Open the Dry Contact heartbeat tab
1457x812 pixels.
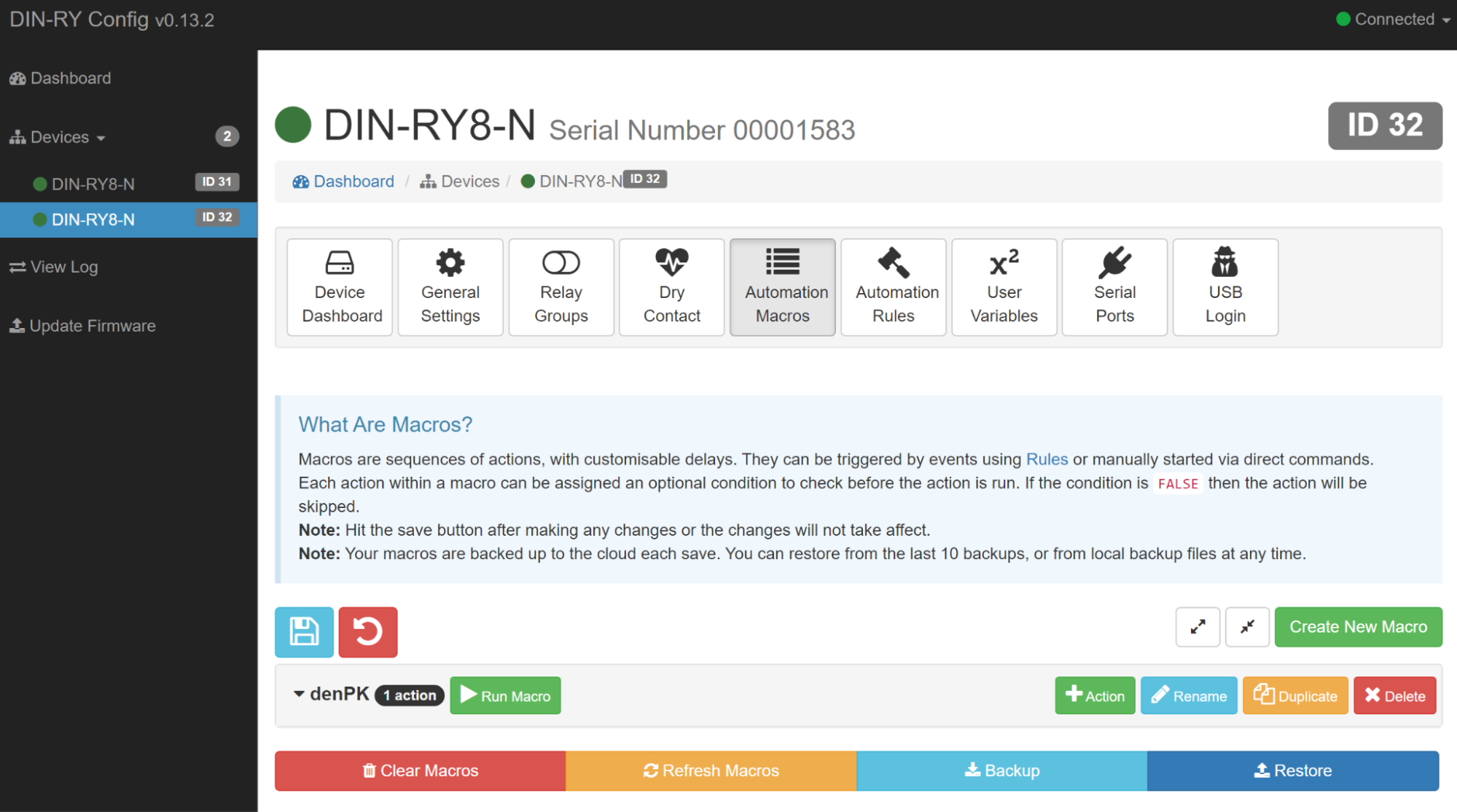(x=671, y=287)
